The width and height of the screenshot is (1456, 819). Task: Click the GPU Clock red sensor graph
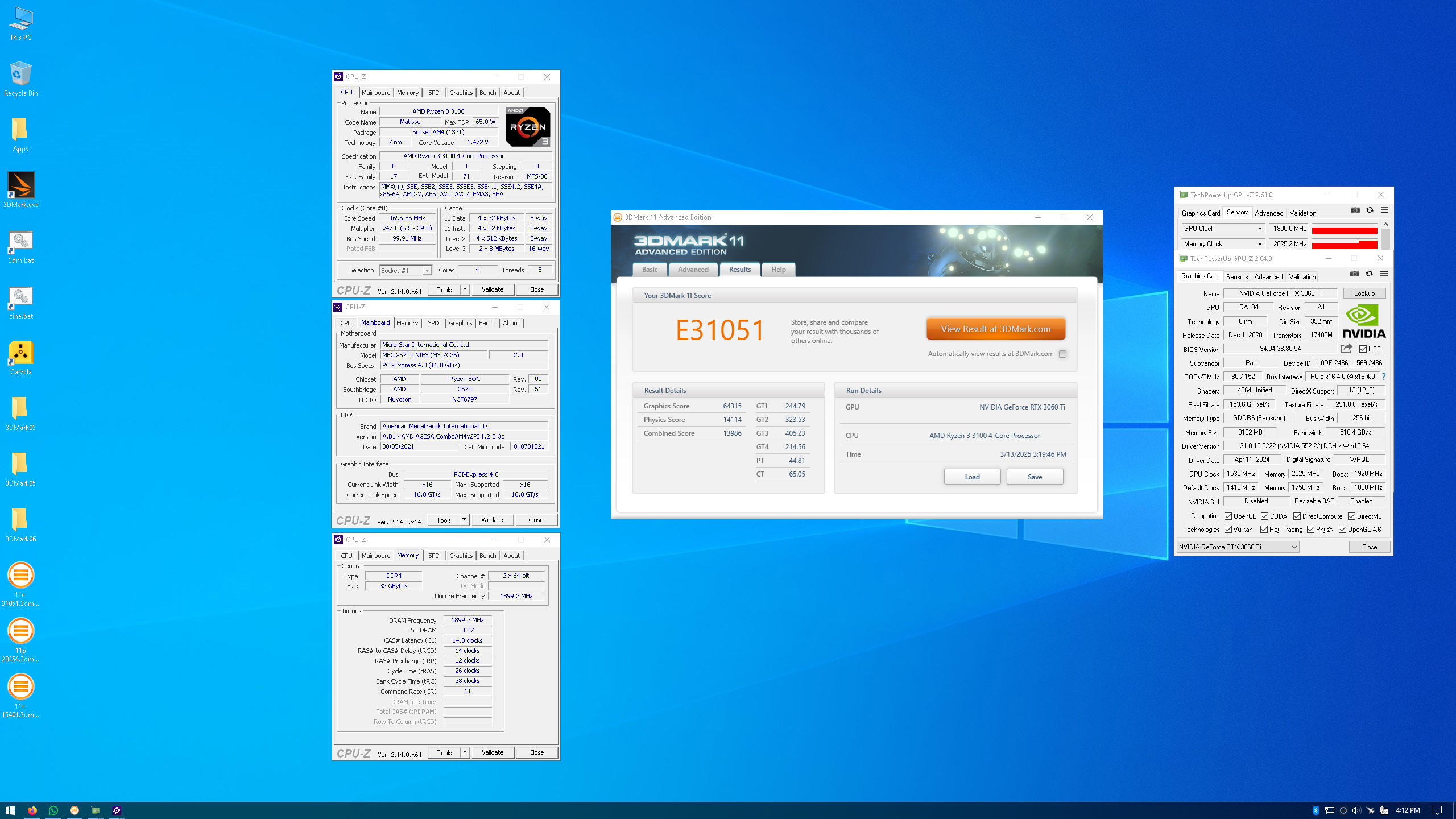coord(1344,229)
